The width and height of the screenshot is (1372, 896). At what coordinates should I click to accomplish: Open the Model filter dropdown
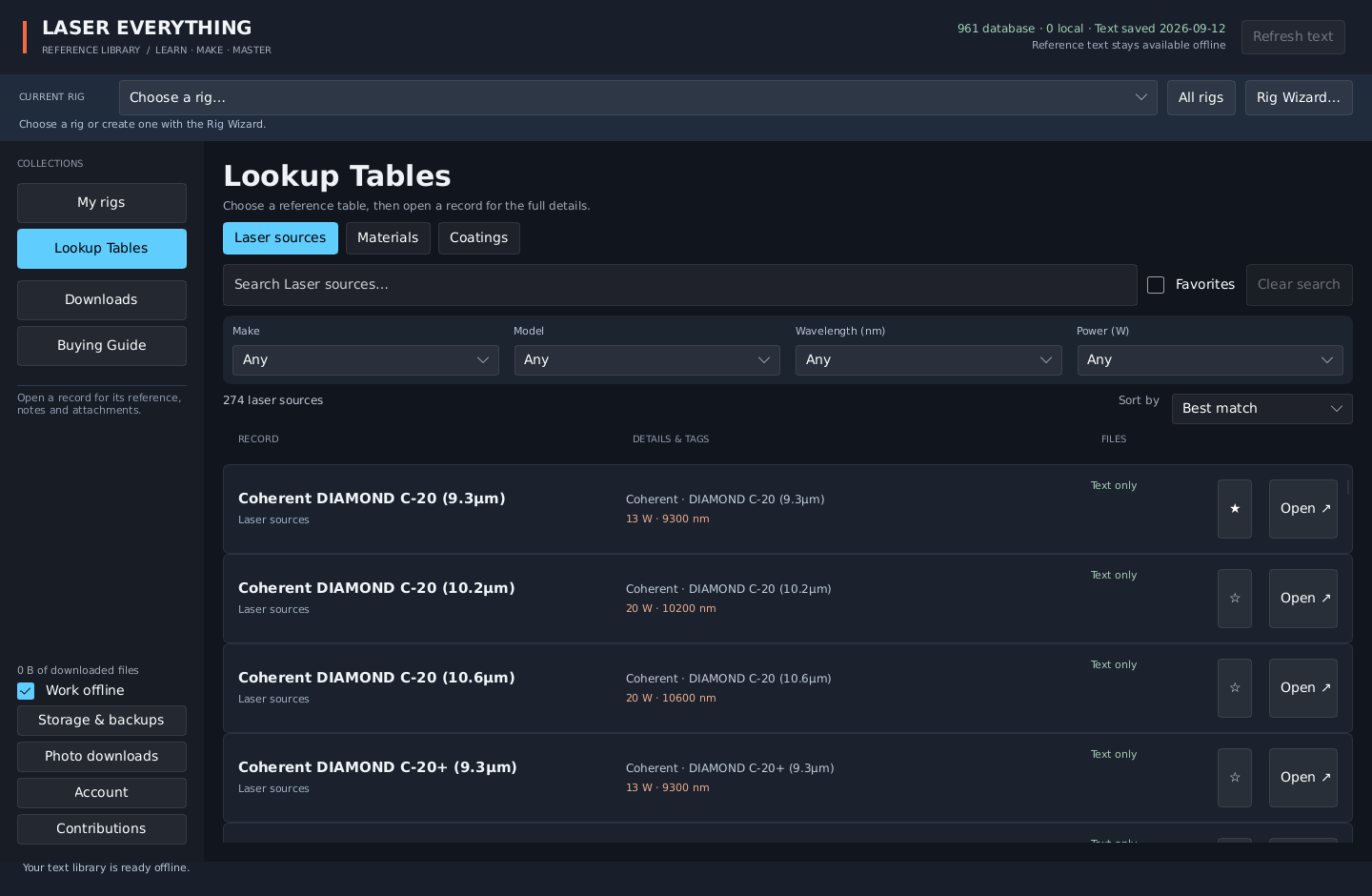647,360
